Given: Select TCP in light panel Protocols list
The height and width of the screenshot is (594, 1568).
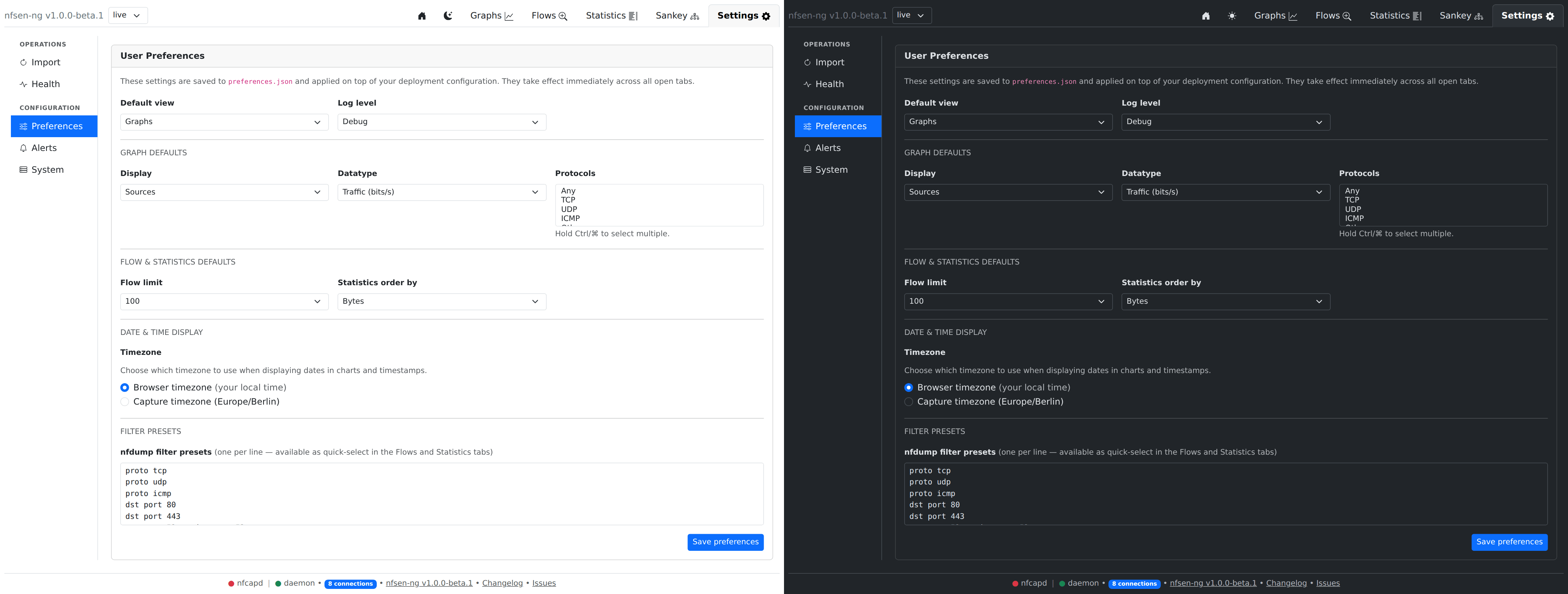Looking at the screenshot, I should (659, 200).
